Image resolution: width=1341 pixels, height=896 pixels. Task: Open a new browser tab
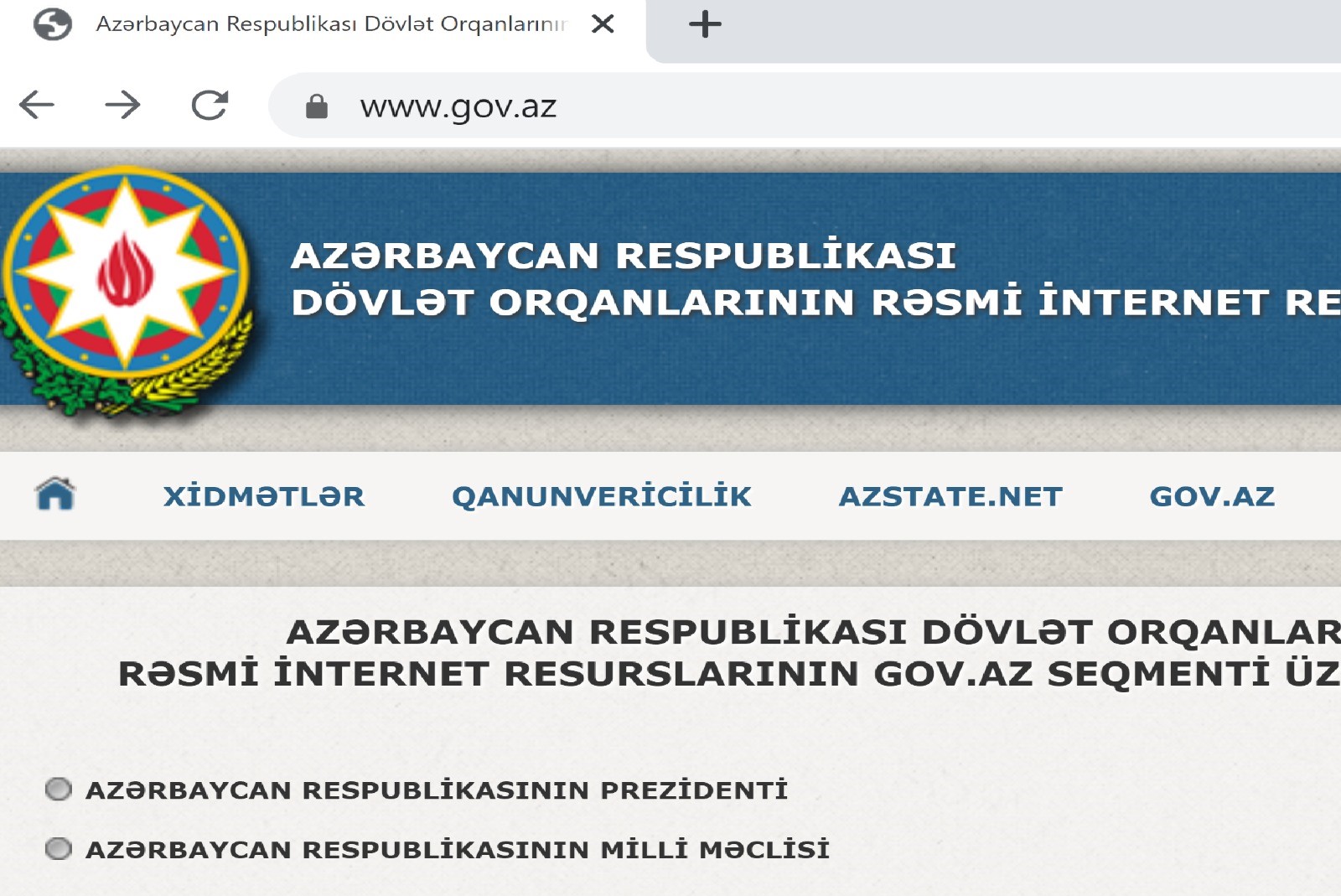pyautogui.click(x=704, y=24)
